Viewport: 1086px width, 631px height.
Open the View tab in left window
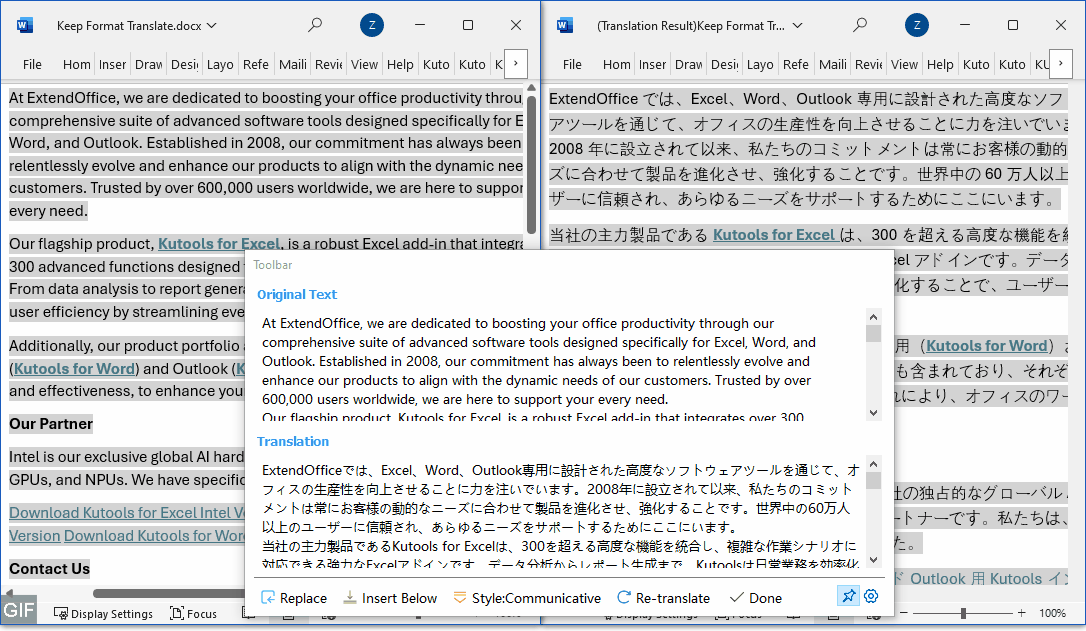coord(364,64)
